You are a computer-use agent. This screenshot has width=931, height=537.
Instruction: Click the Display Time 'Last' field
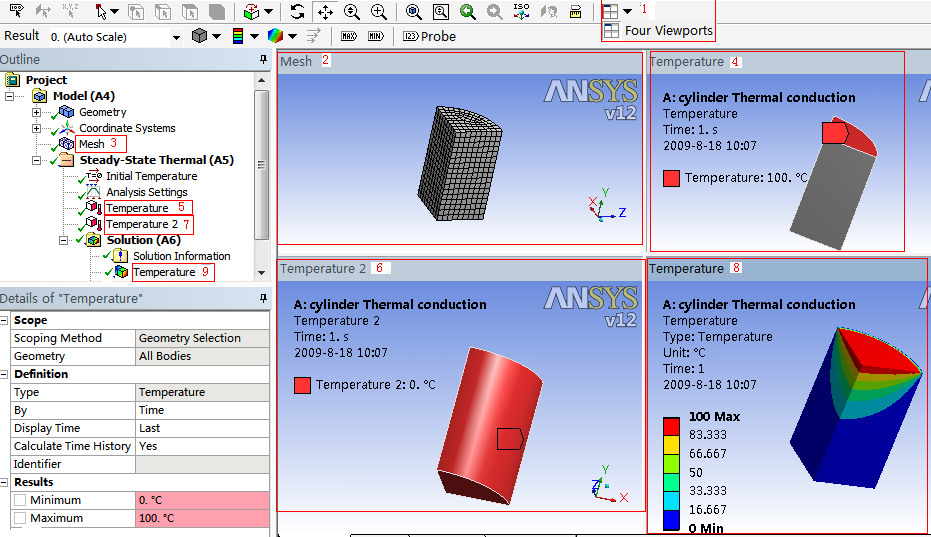[202, 428]
